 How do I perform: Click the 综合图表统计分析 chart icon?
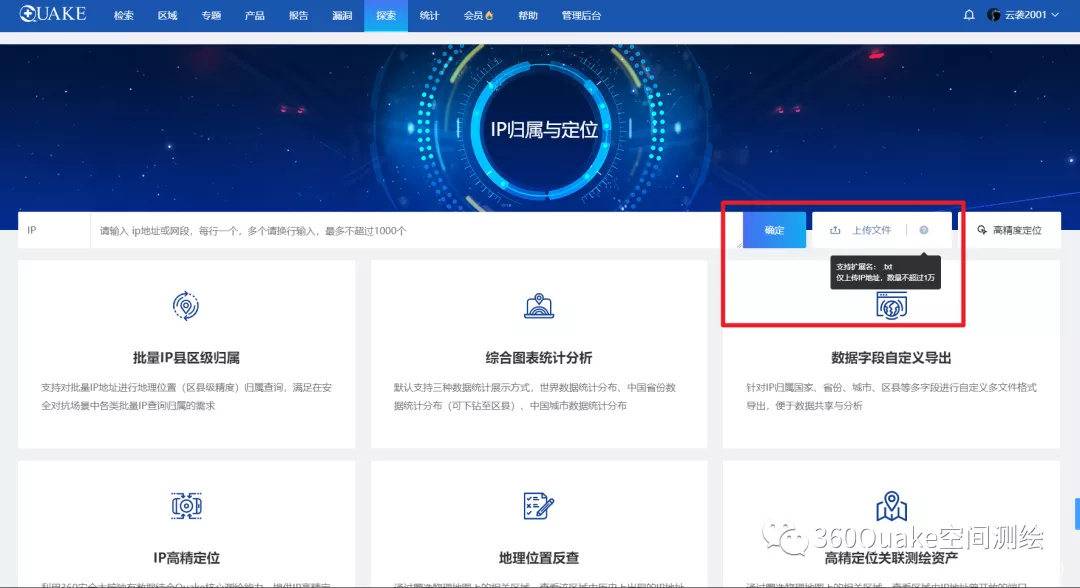tap(539, 306)
